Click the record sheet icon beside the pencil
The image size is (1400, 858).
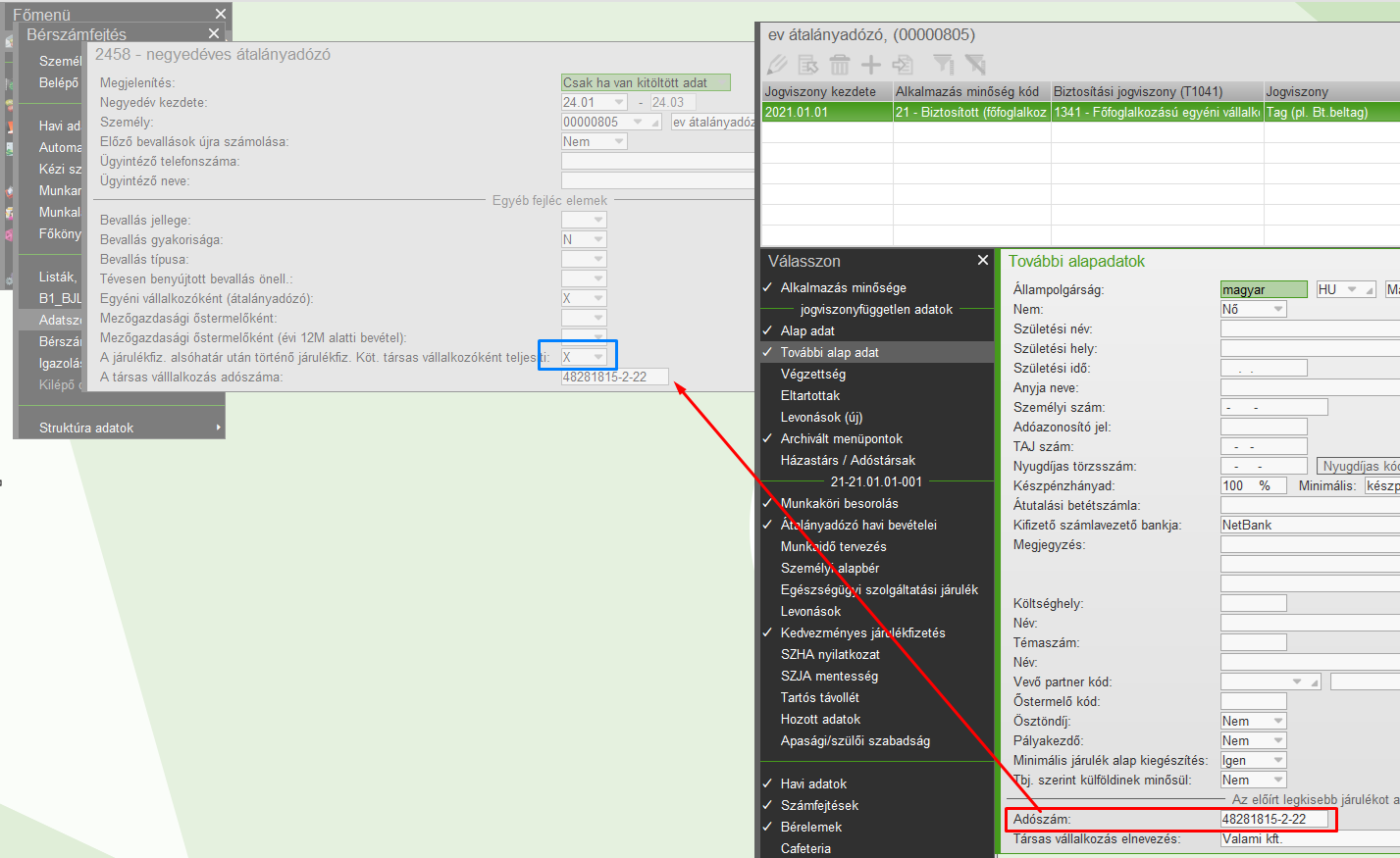pos(808,65)
